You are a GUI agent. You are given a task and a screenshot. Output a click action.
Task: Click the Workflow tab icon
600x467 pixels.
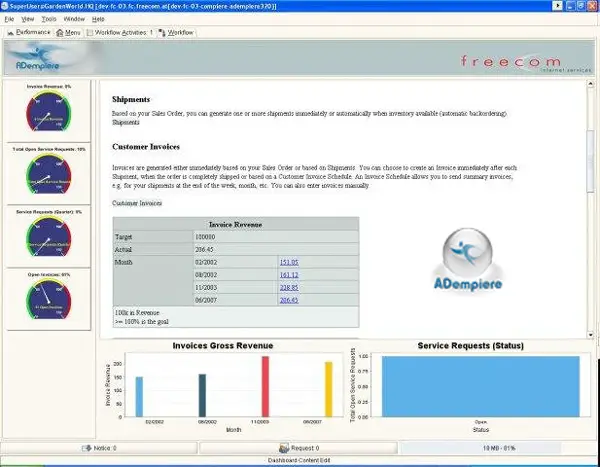tap(162, 33)
